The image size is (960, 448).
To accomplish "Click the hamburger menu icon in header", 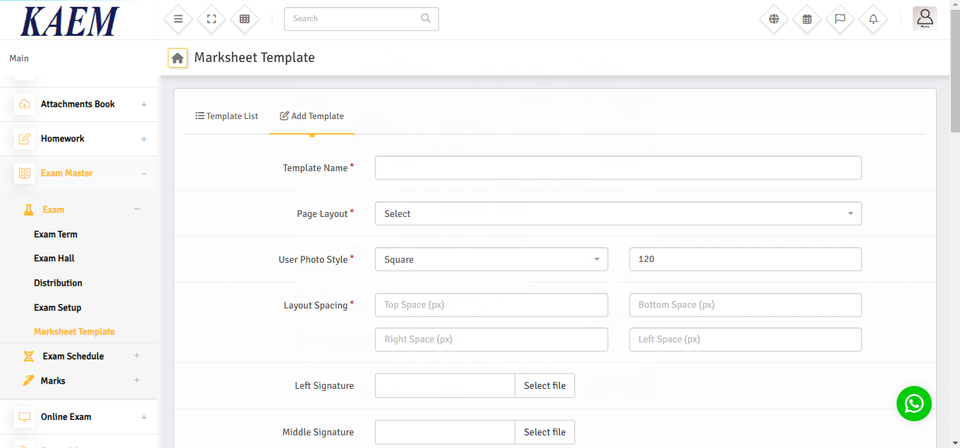I will click(x=178, y=19).
